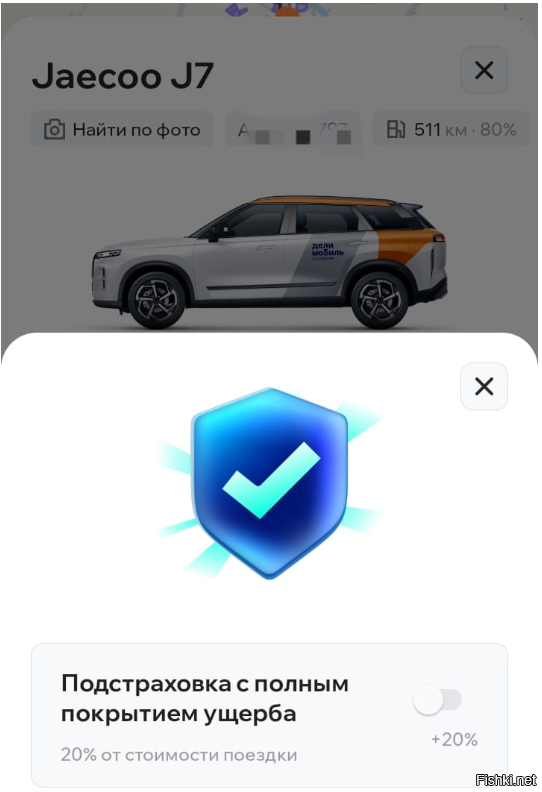Close the insurance bottom sheet
Image resolution: width=542 pixels, height=792 pixels.
483,386
